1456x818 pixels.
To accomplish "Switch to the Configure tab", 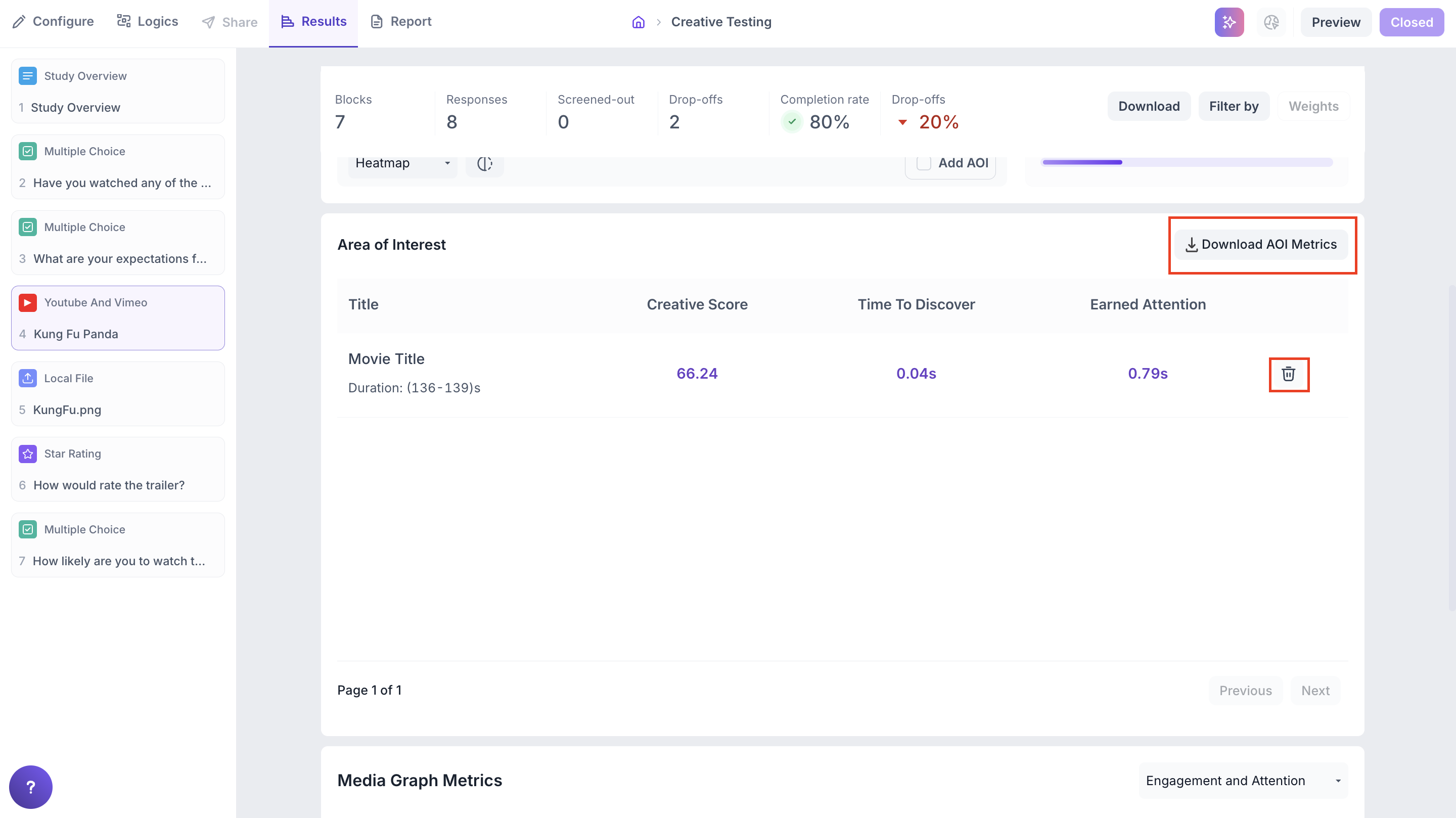I will point(53,21).
